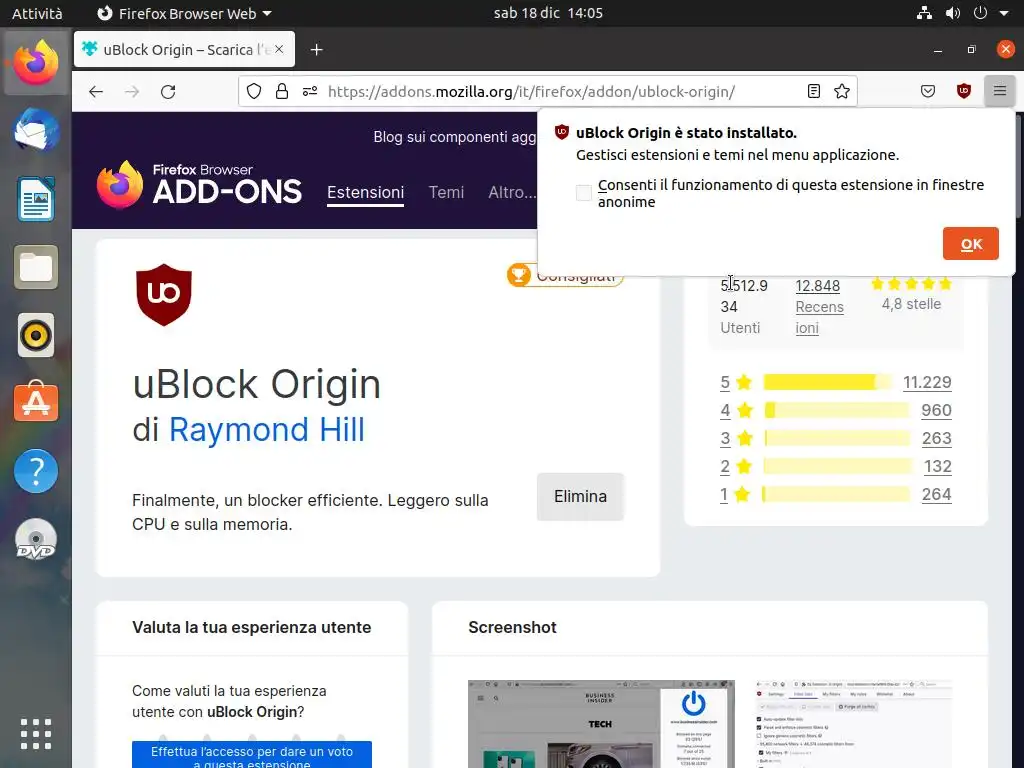Screen dimensions: 1024x768
Task: Open the DVD disc icon in the dock
Action: coord(36,540)
